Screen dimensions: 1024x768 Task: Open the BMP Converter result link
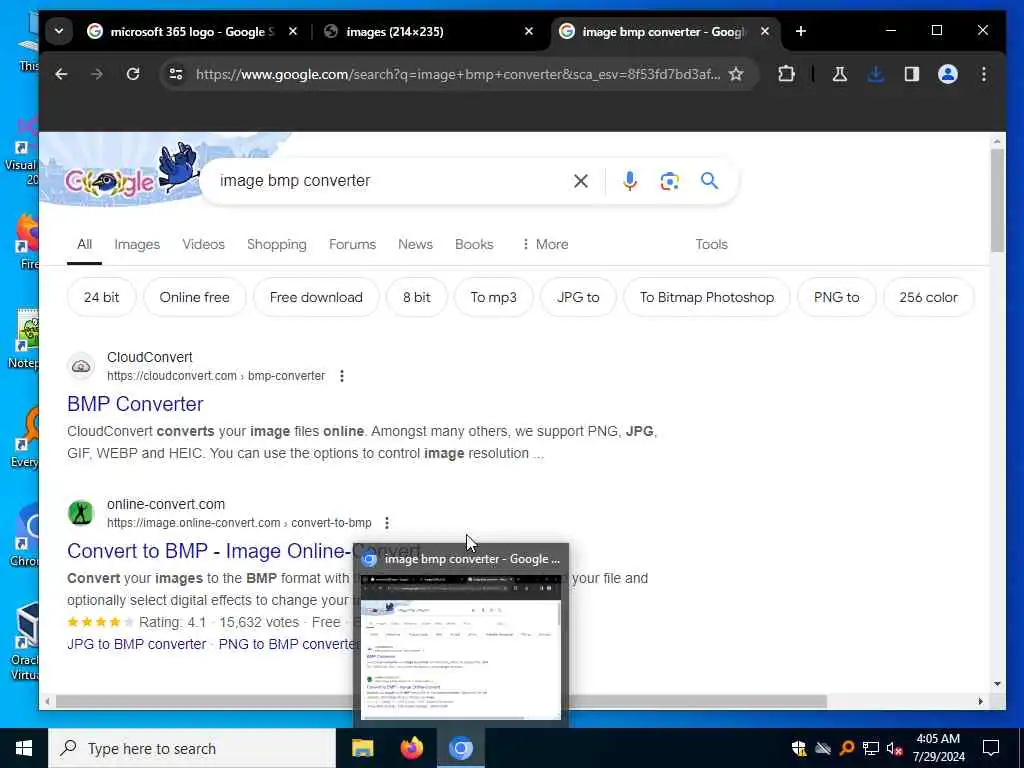[135, 404]
